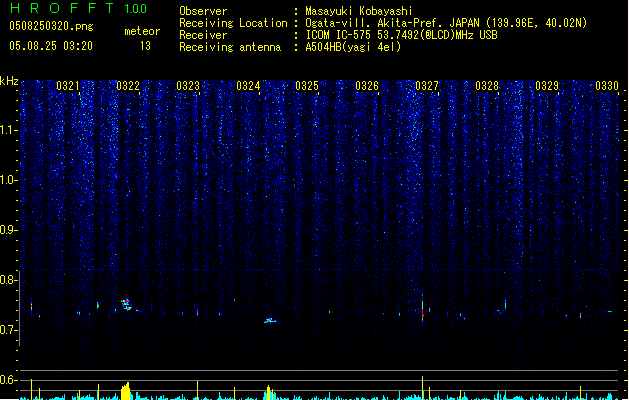Click the 'meteor' label

click(x=142, y=31)
